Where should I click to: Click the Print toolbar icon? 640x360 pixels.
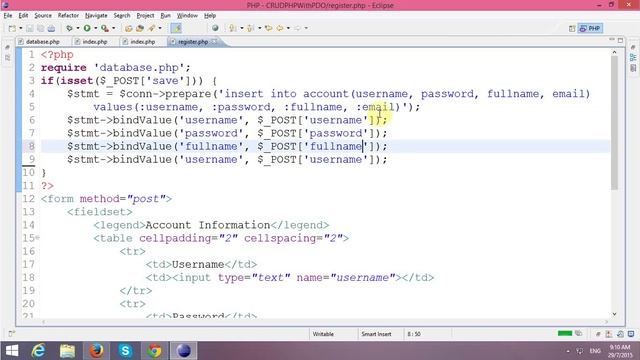pos(51,28)
